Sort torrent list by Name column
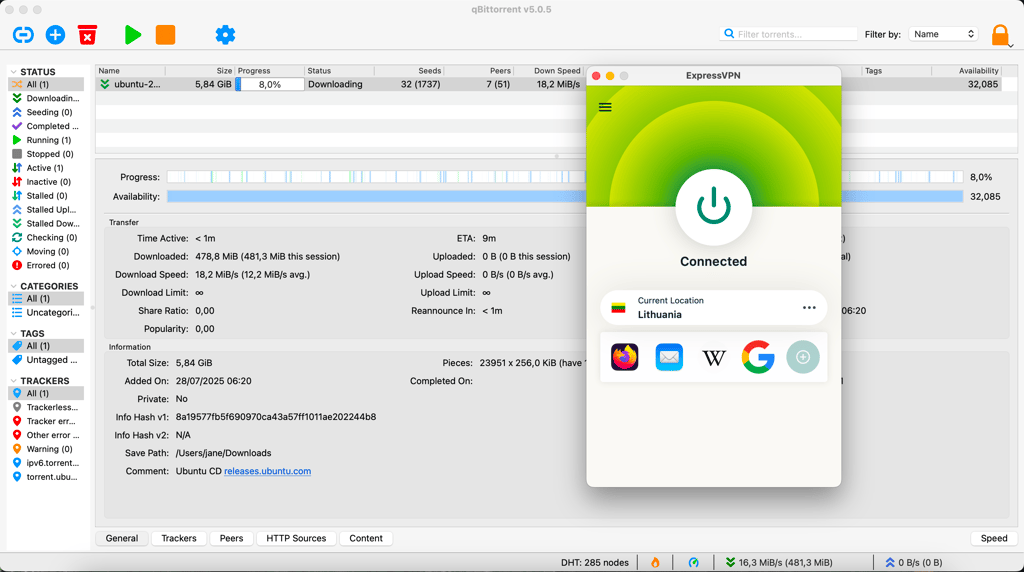The image size is (1024, 572). [x=130, y=71]
